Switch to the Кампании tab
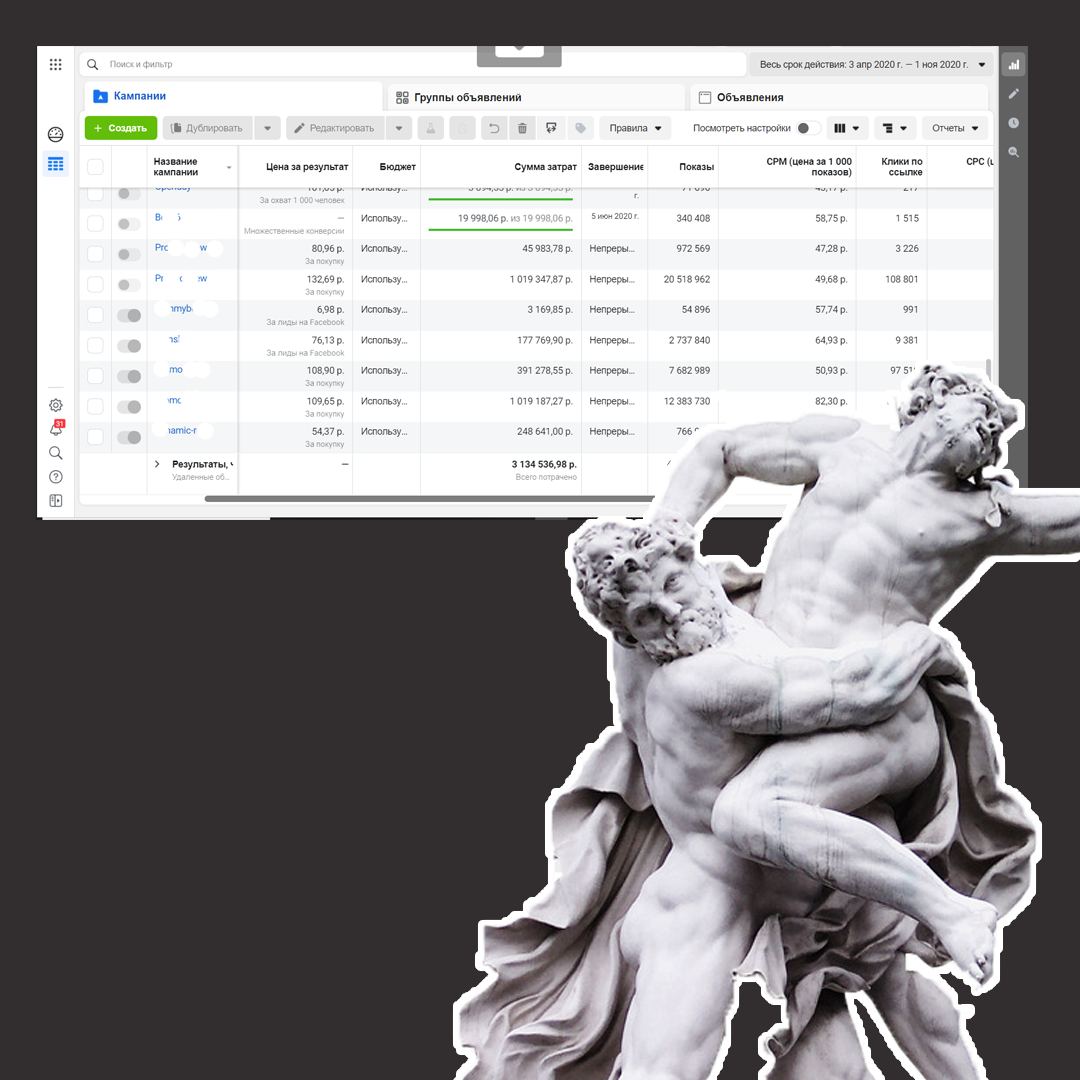Image resolution: width=1080 pixels, height=1080 pixels. 233,96
